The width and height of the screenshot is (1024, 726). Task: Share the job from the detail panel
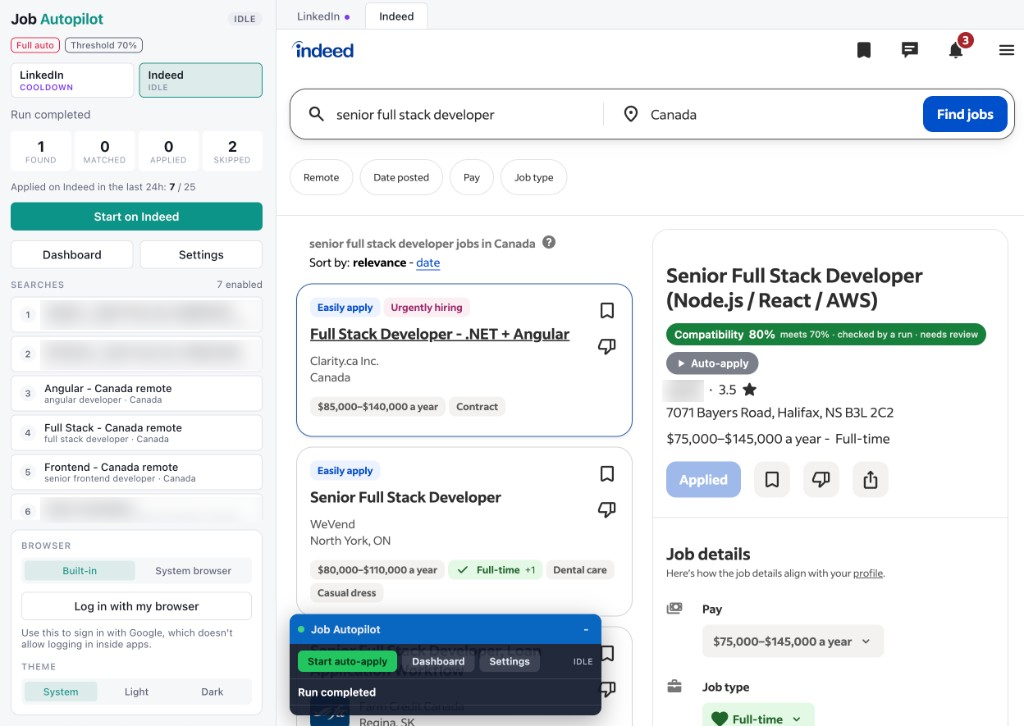pos(870,480)
